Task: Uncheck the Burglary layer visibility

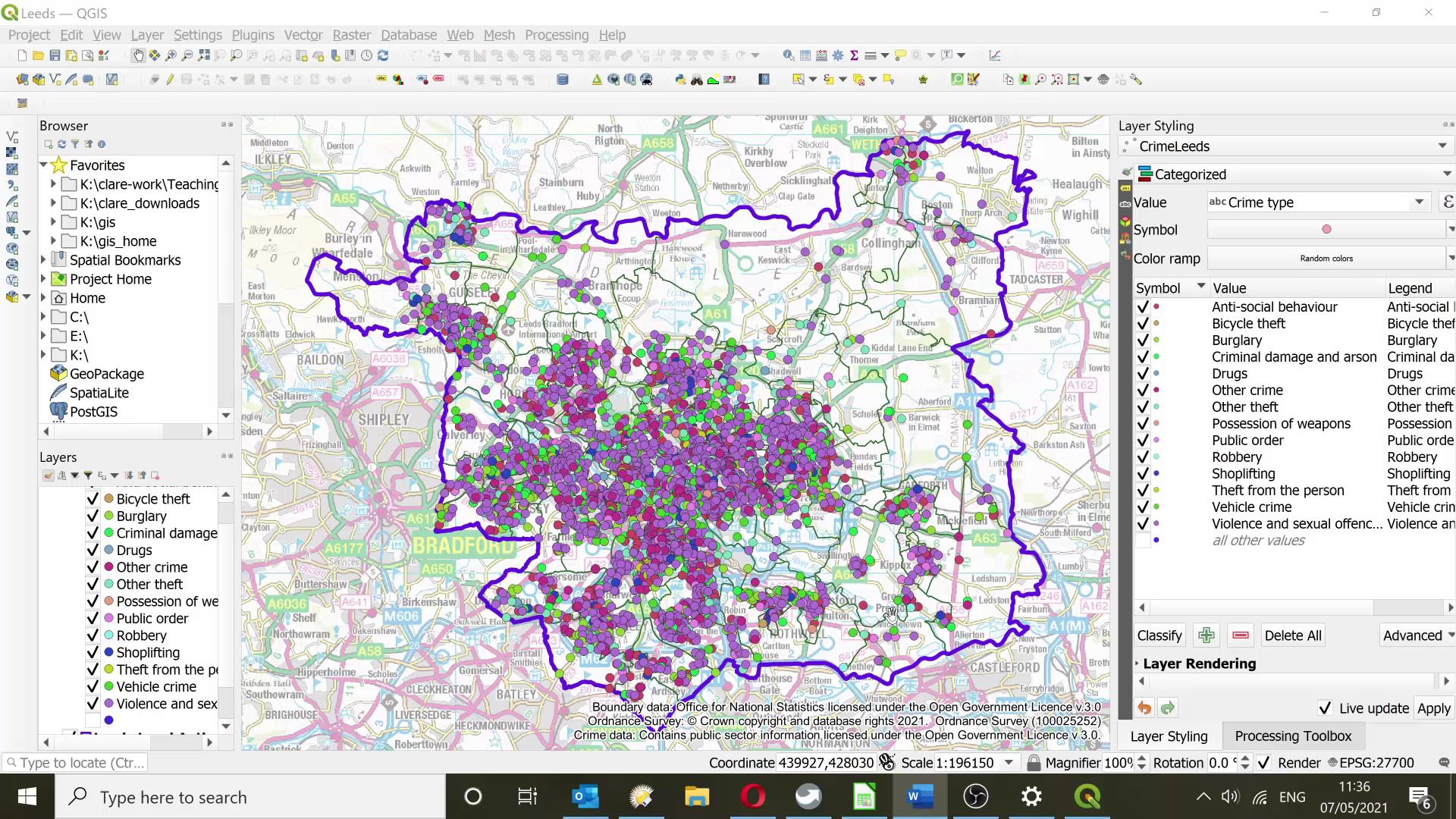Action: (x=93, y=516)
